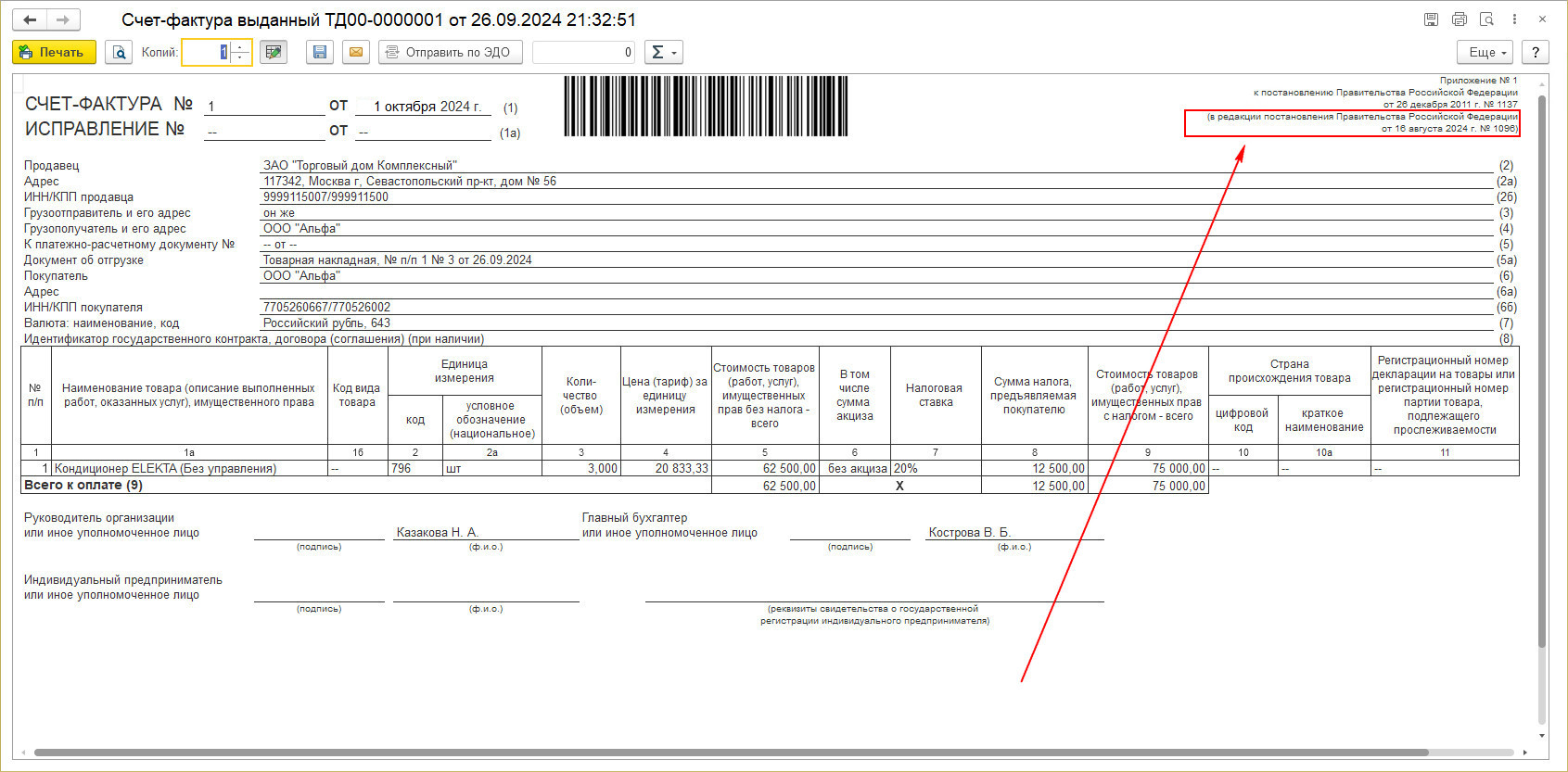Click the scroll-right arrow at the bottom

(x=1525, y=753)
